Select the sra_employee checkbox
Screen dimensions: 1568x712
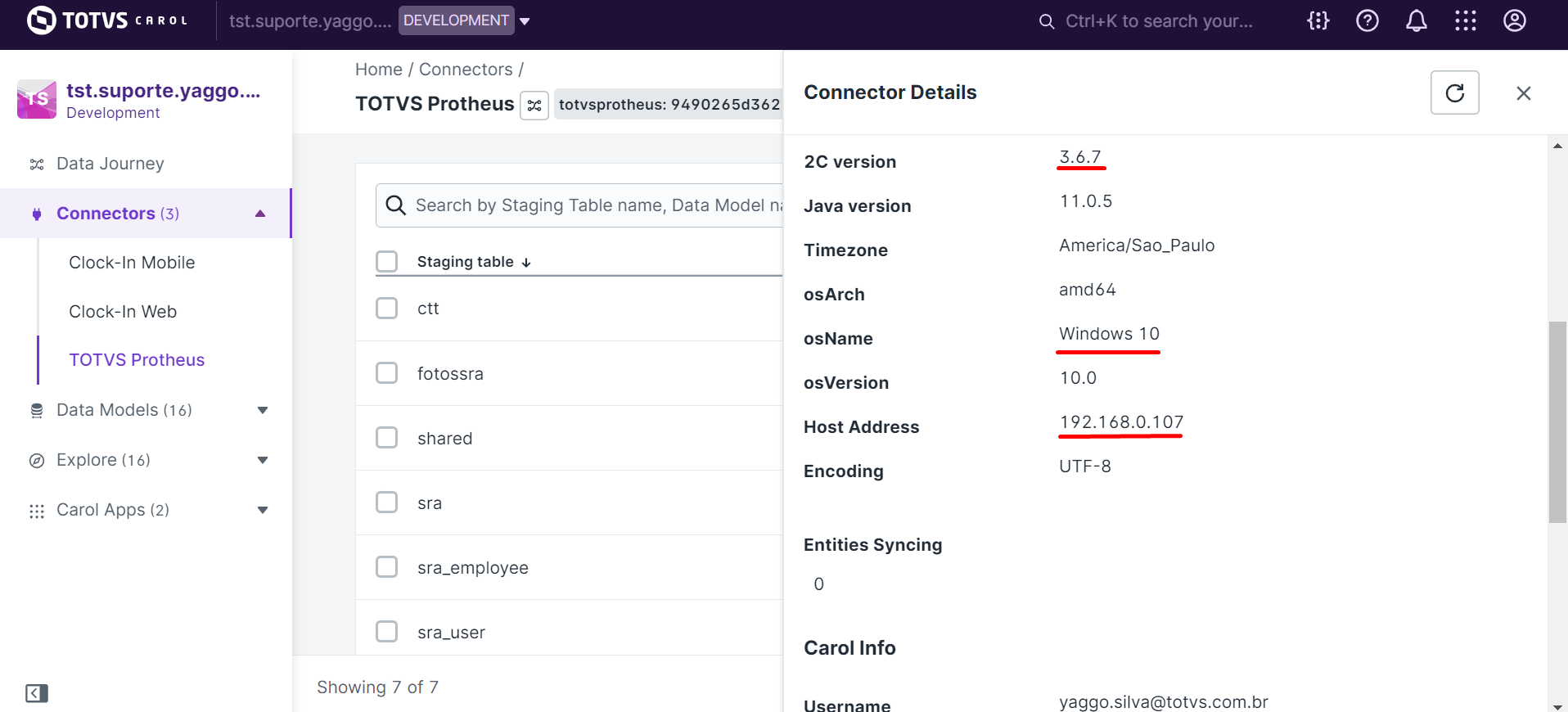pos(387,567)
